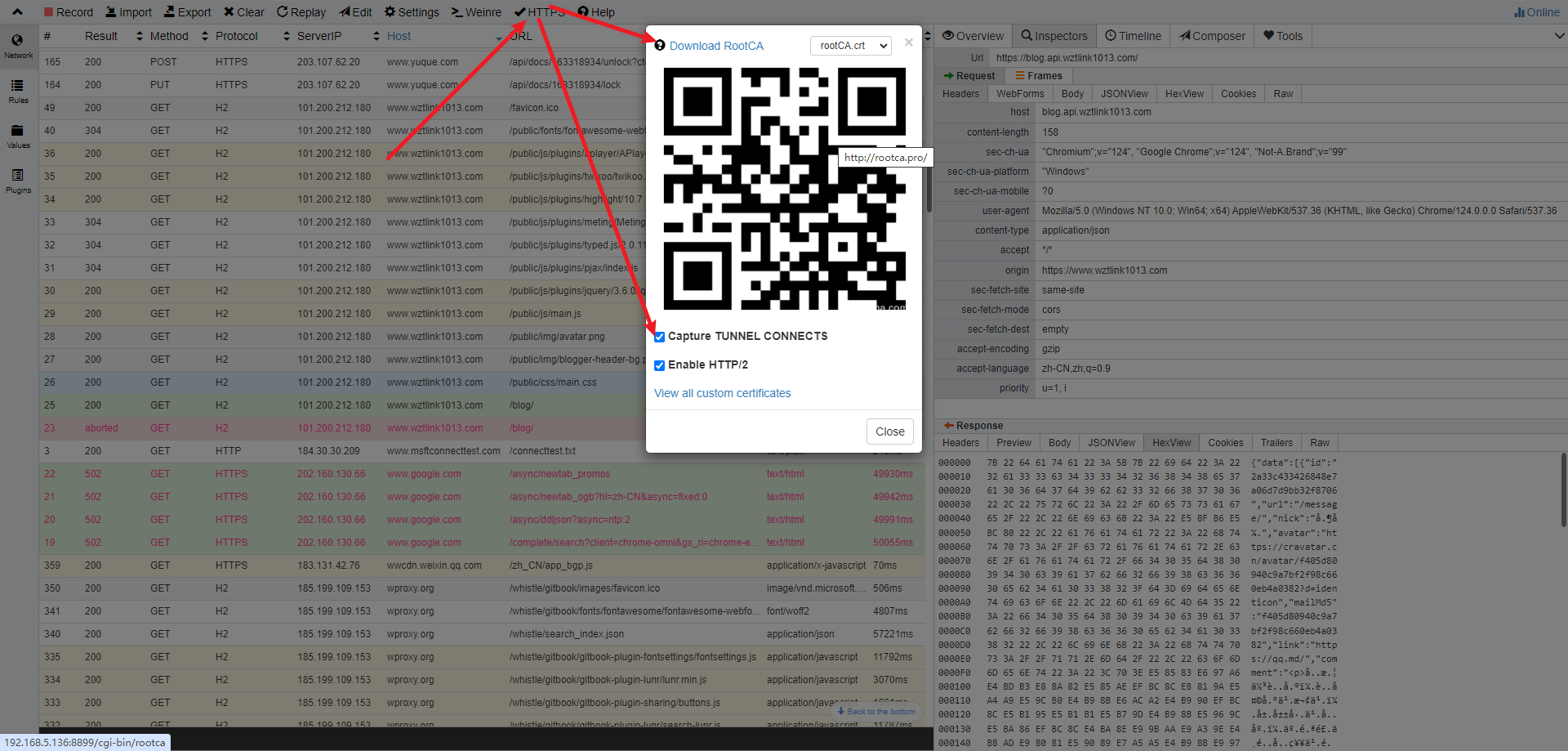Click the Download RootCA link

[716, 46]
